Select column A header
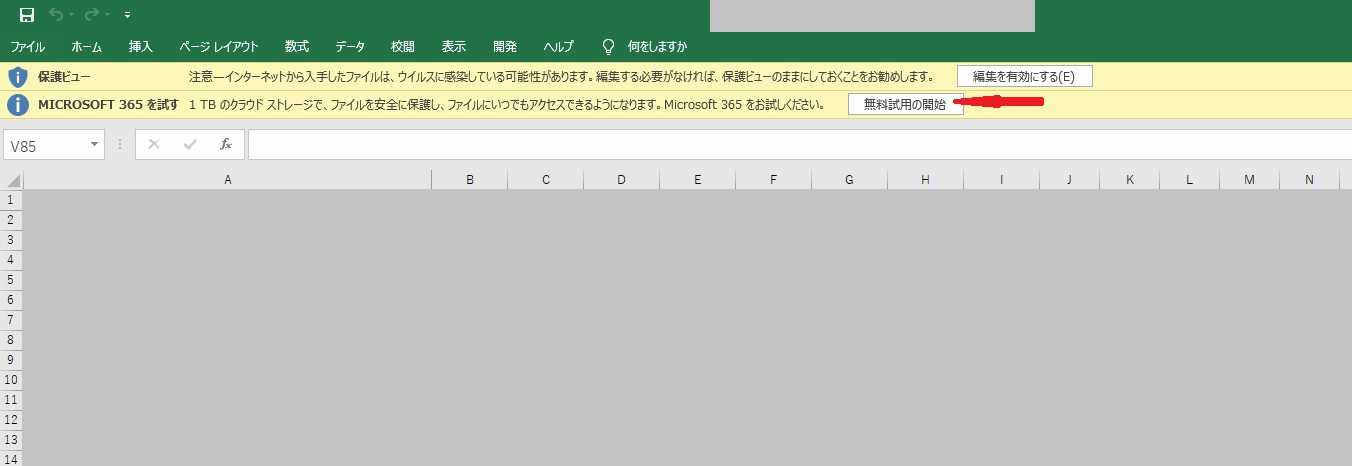 (x=228, y=180)
